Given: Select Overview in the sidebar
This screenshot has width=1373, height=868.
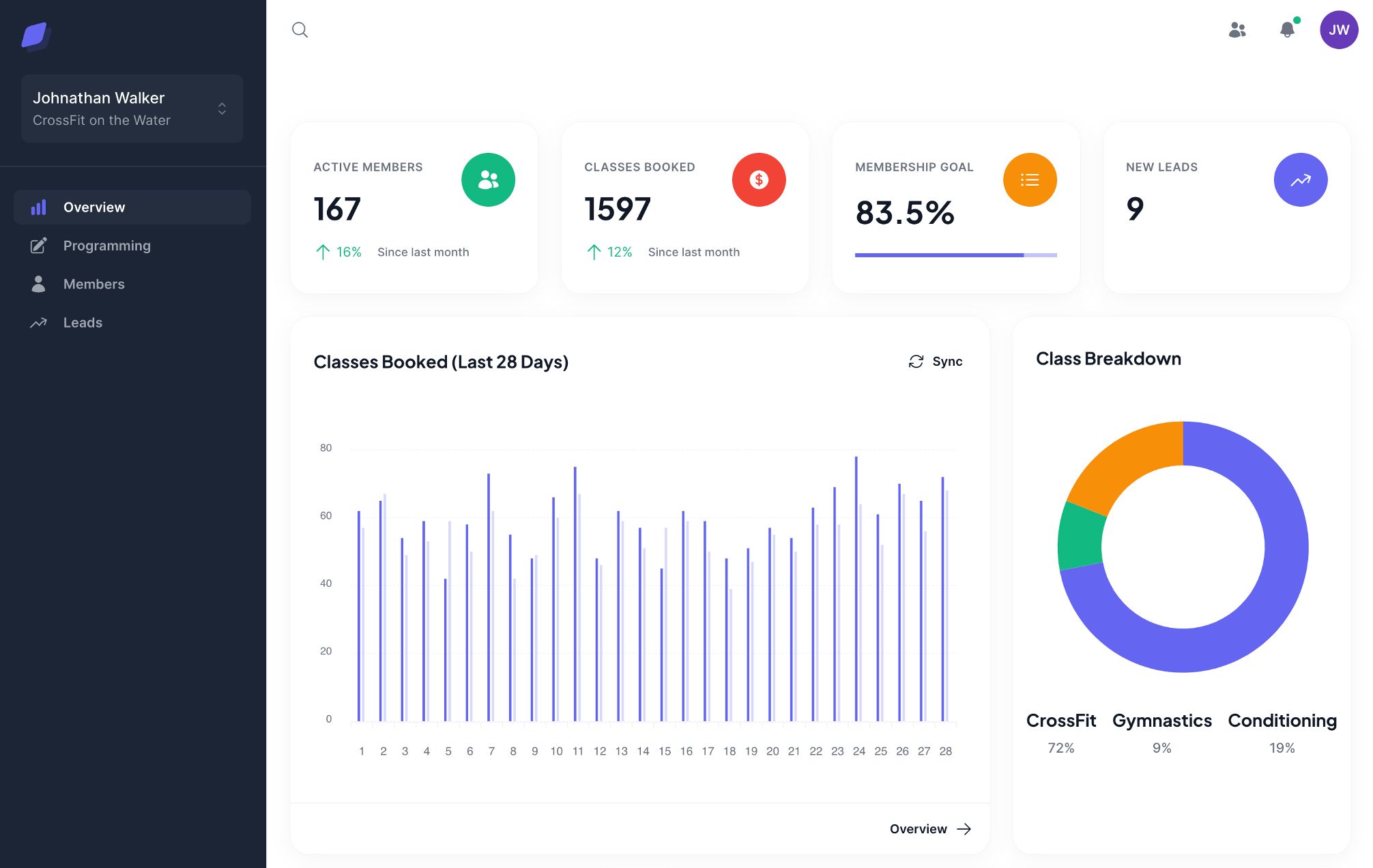Looking at the screenshot, I should click(x=132, y=207).
